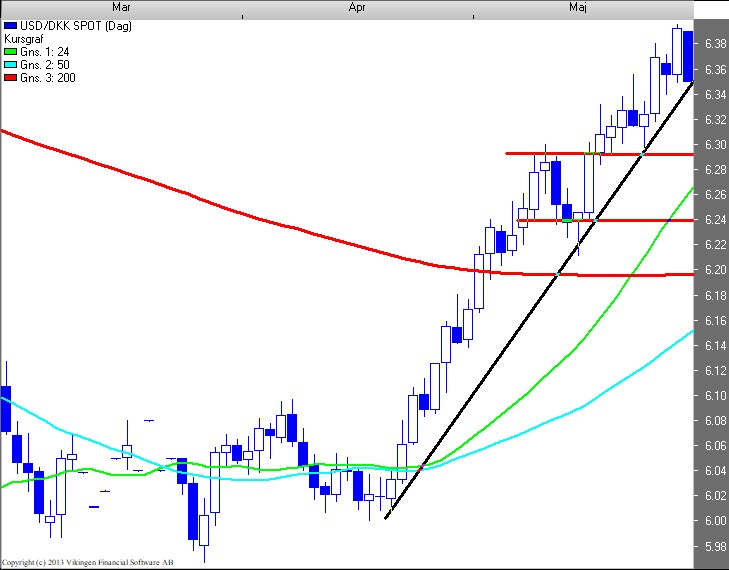Click the 6.16 price axis label
The height and width of the screenshot is (570, 729).
coord(716,321)
